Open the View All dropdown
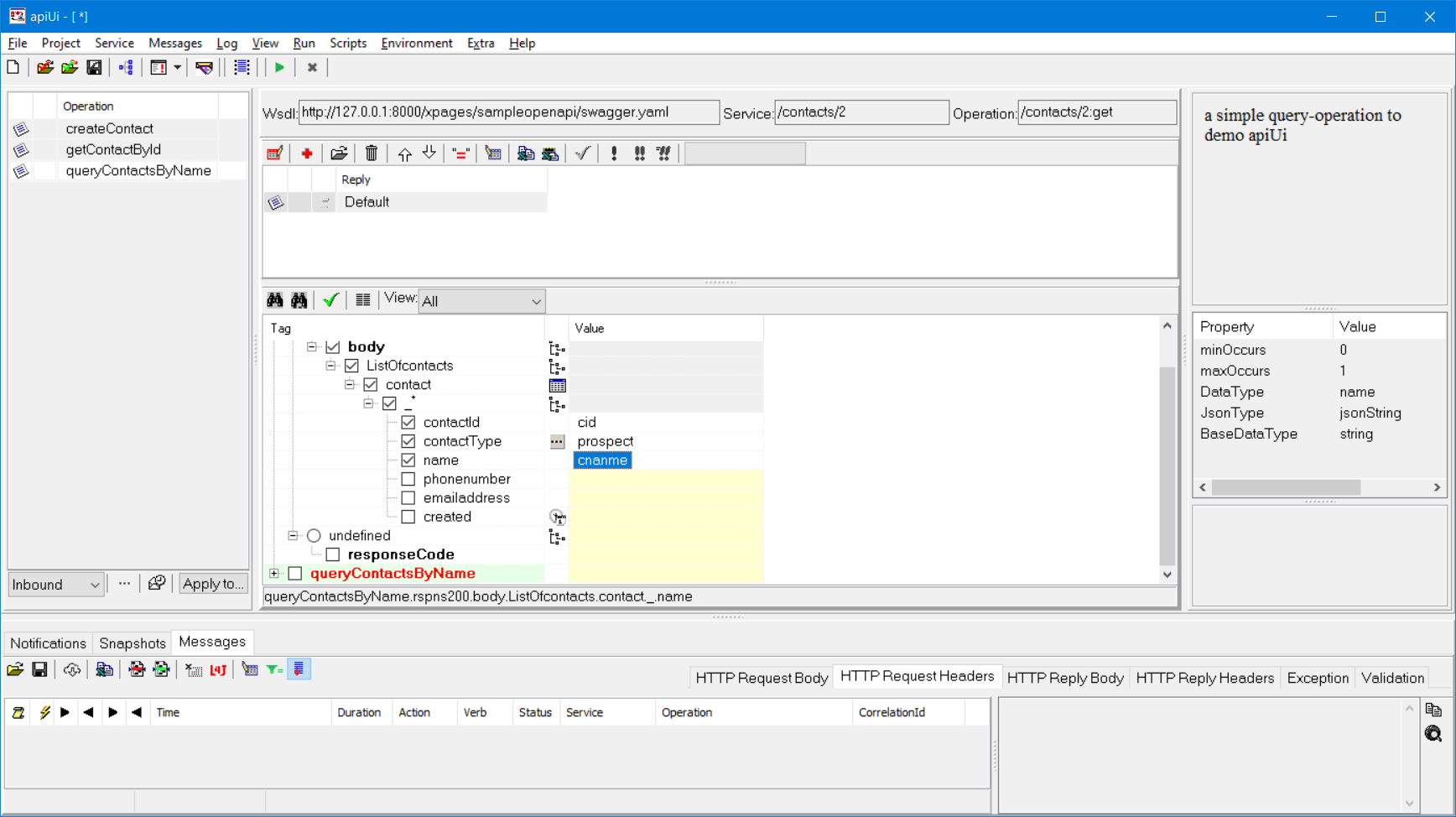 pos(481,301)
